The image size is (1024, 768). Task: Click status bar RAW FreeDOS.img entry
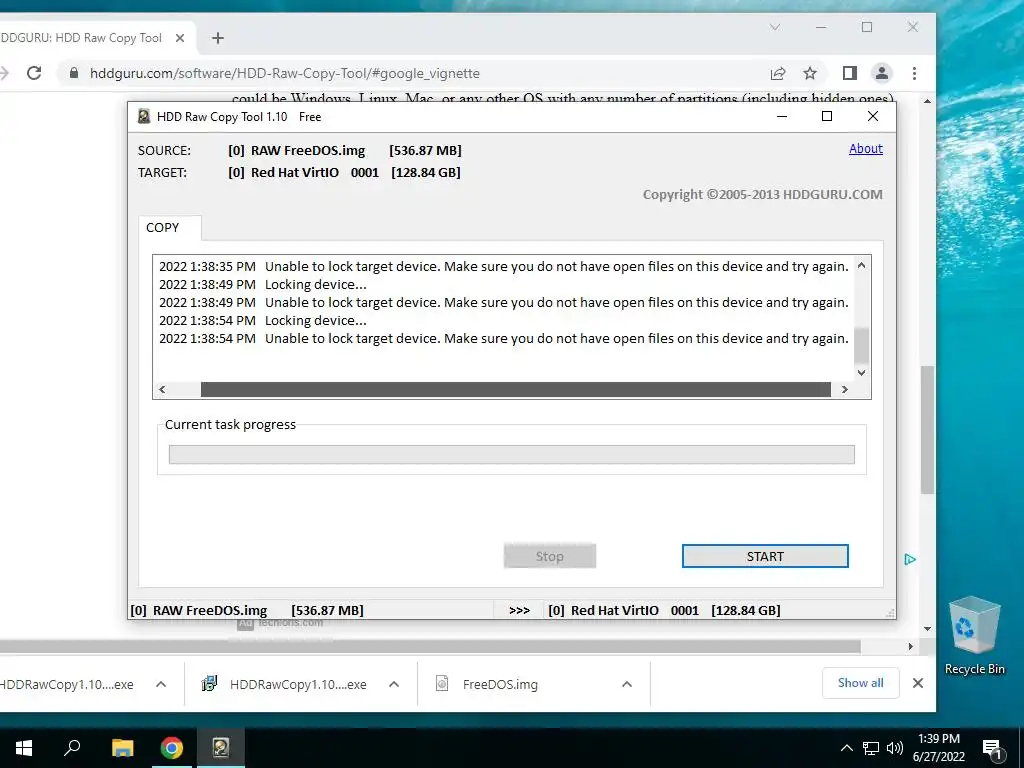[x=247, y=611]
